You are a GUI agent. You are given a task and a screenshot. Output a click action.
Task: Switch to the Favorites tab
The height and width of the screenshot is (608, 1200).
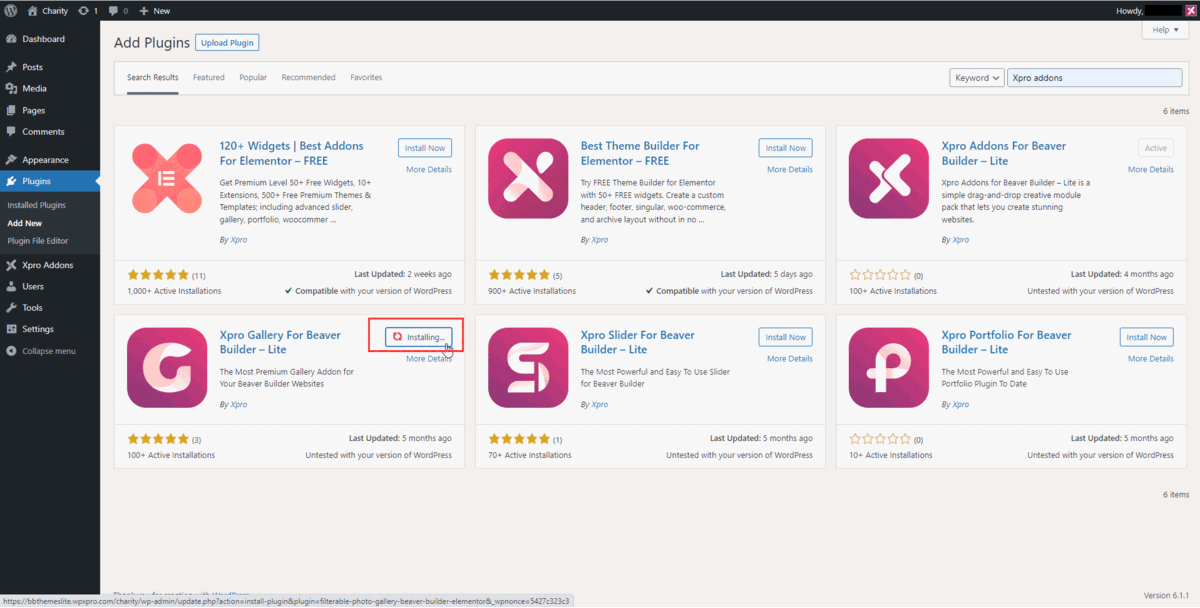pyautogui.click(x=366, y=77)
